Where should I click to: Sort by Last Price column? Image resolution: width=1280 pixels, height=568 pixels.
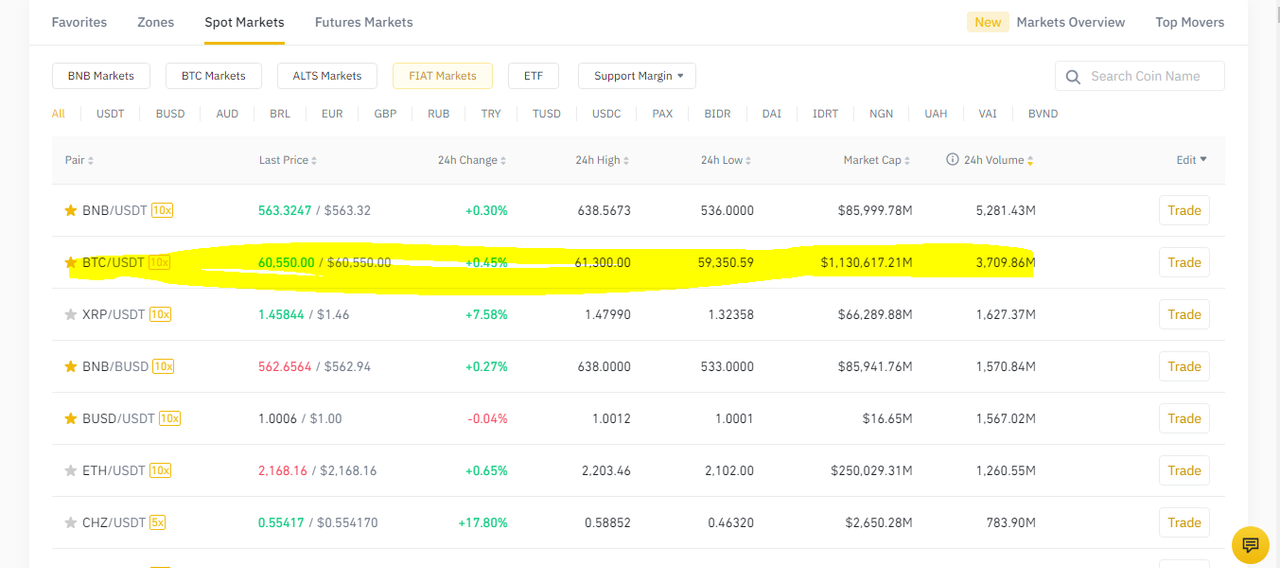(288, 160)
